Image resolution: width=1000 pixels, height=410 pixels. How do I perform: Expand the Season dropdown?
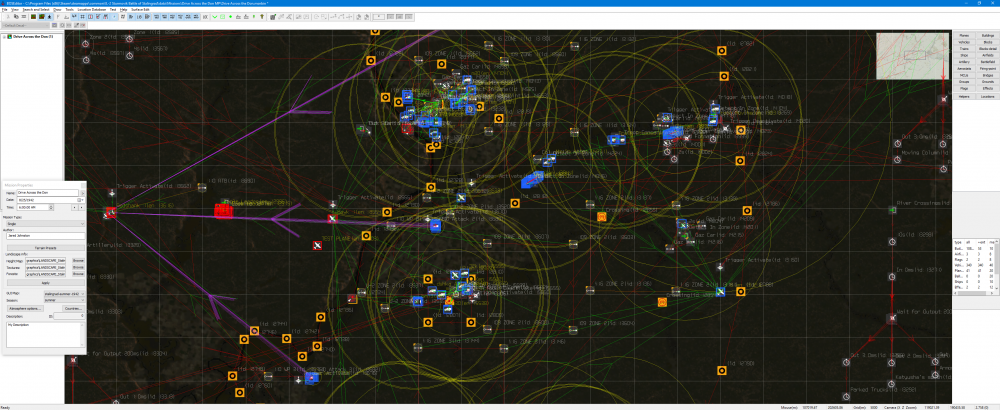click(x=64, y=300)
